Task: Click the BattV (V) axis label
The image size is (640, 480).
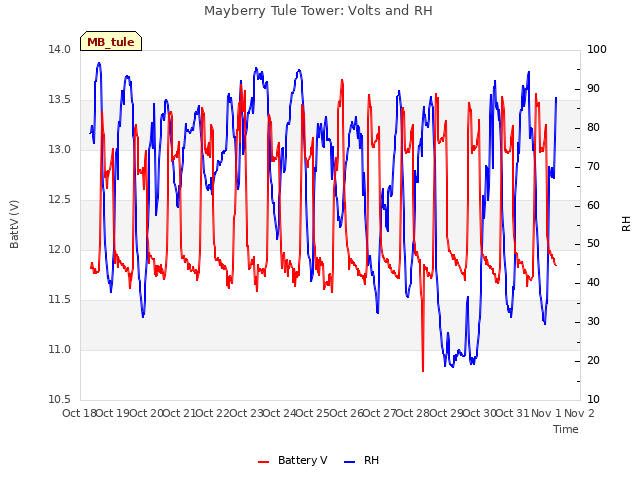Action: pyautogui.click(x=14, y=224)
